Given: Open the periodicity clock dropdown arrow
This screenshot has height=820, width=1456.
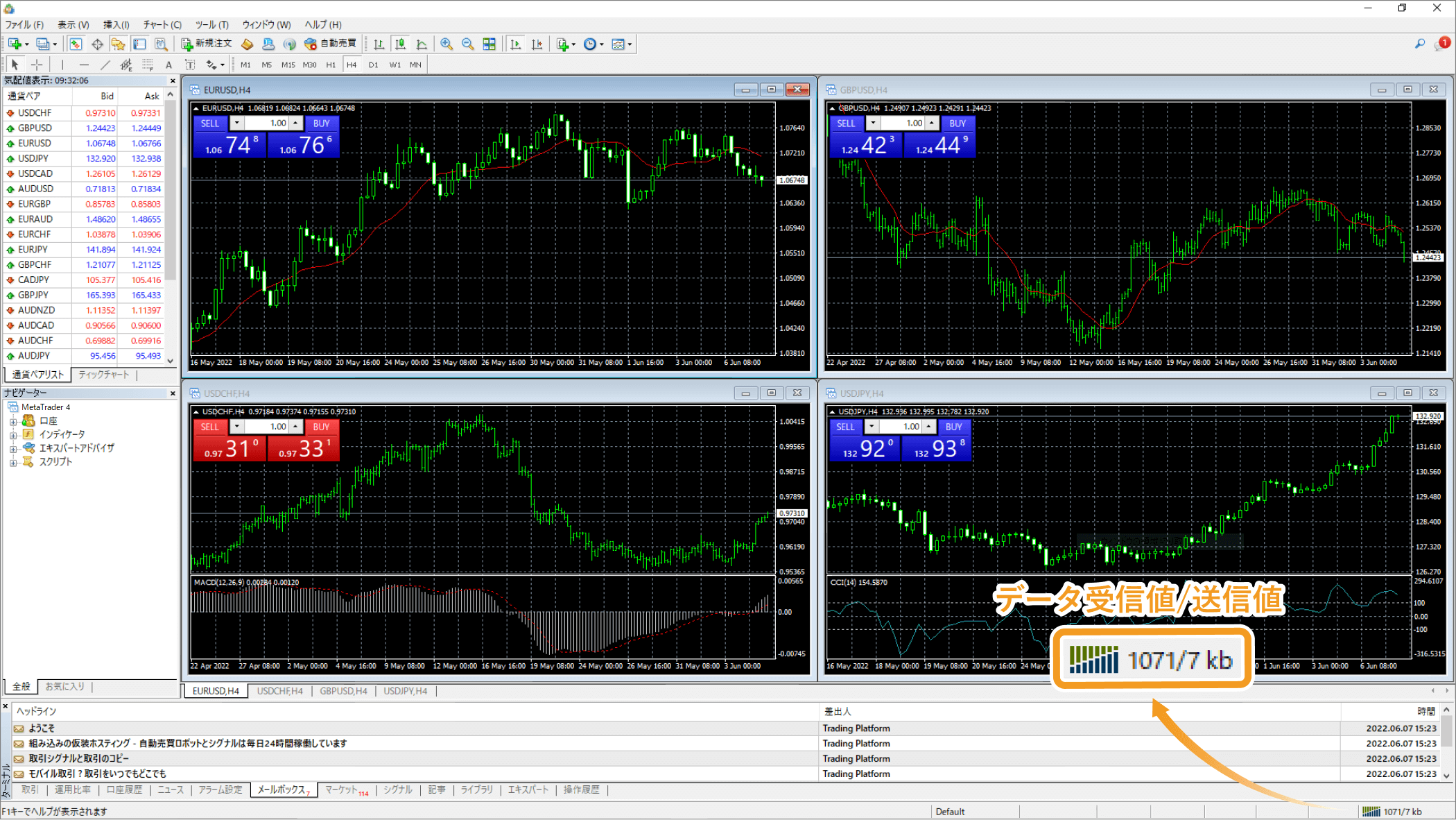Looking at the screenshot, I should click(x=602, y=44).
